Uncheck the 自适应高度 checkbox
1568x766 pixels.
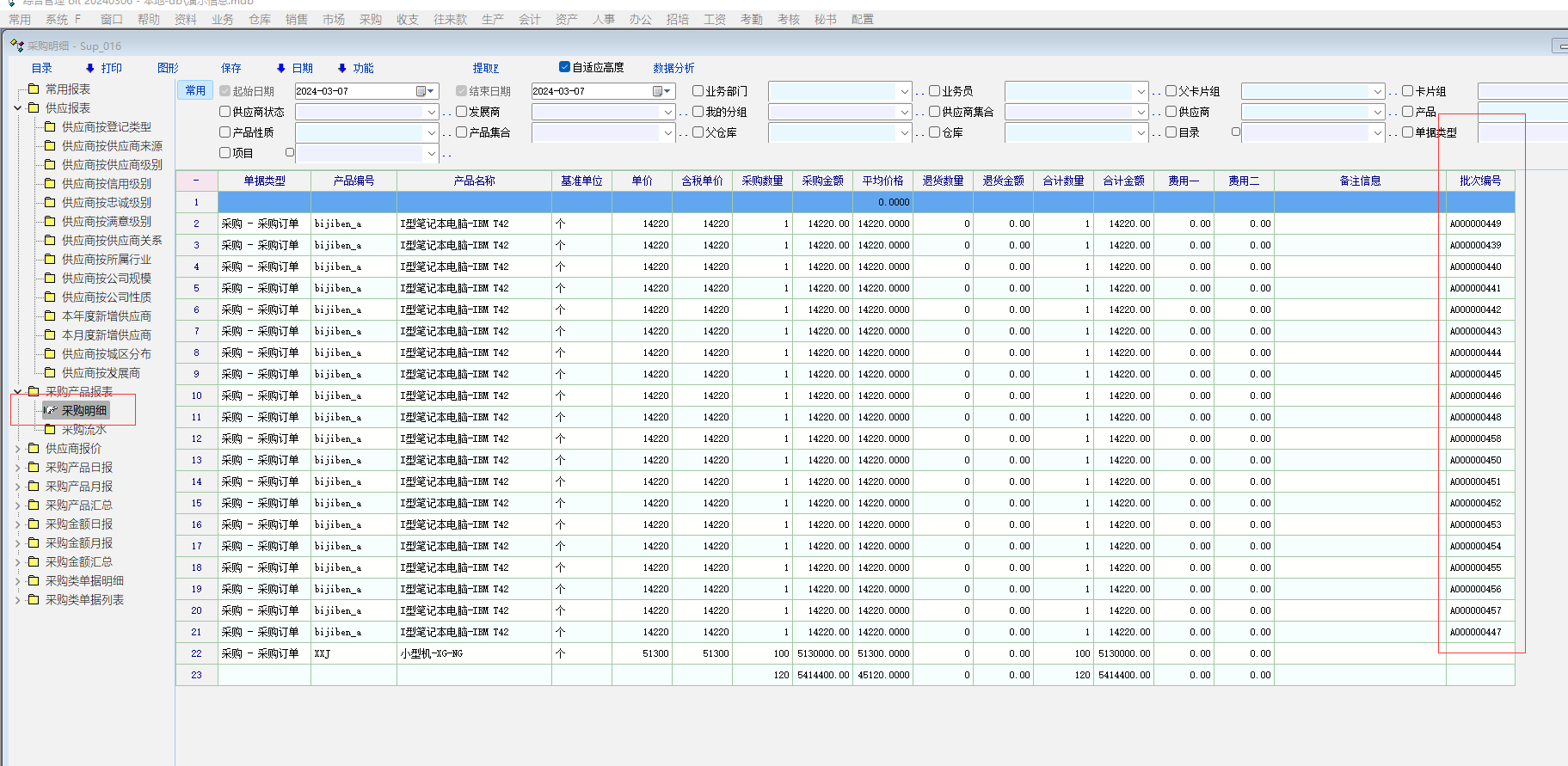pos(564,67)
